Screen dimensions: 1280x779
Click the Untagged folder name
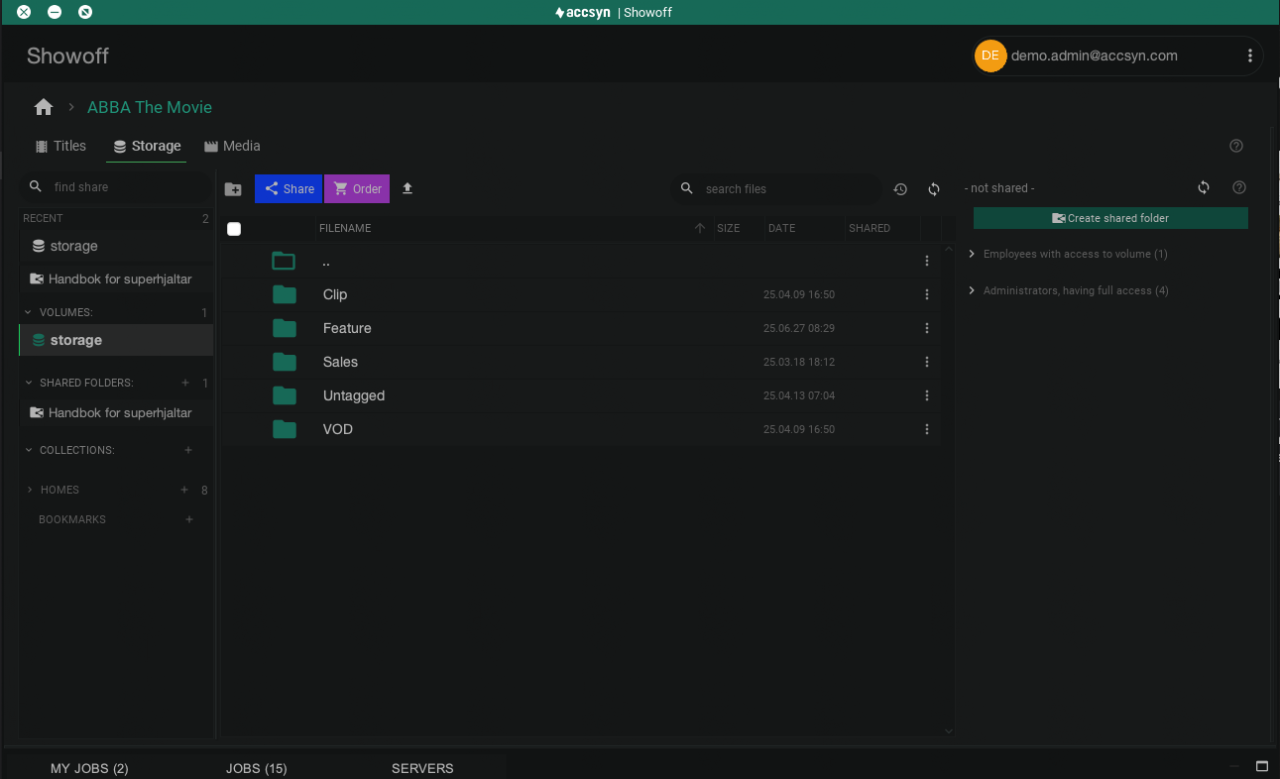click(x=354, y=396)
